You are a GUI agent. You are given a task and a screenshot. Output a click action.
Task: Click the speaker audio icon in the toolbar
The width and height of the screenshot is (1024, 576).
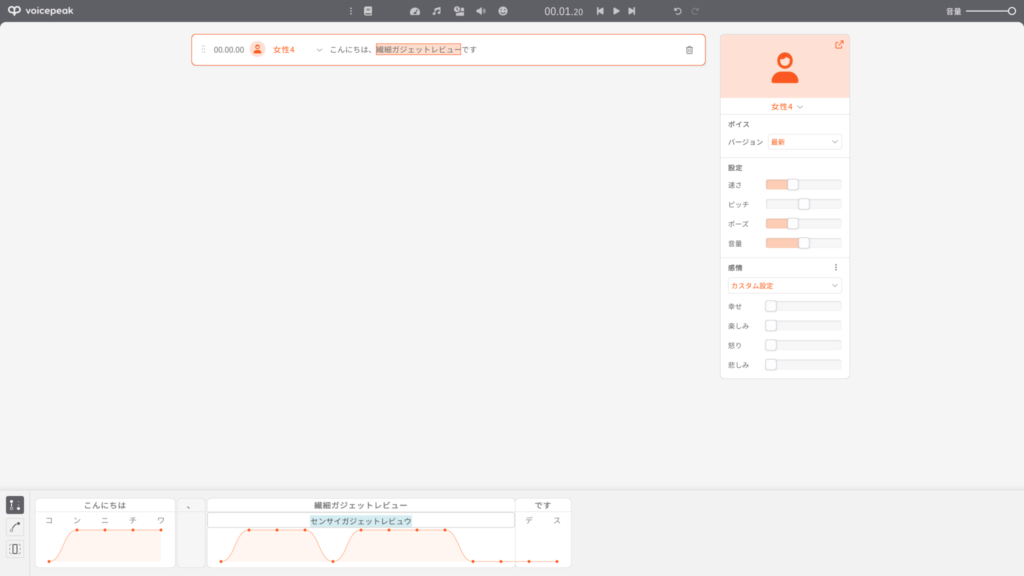pyautogui.click(x=481, y=11)
